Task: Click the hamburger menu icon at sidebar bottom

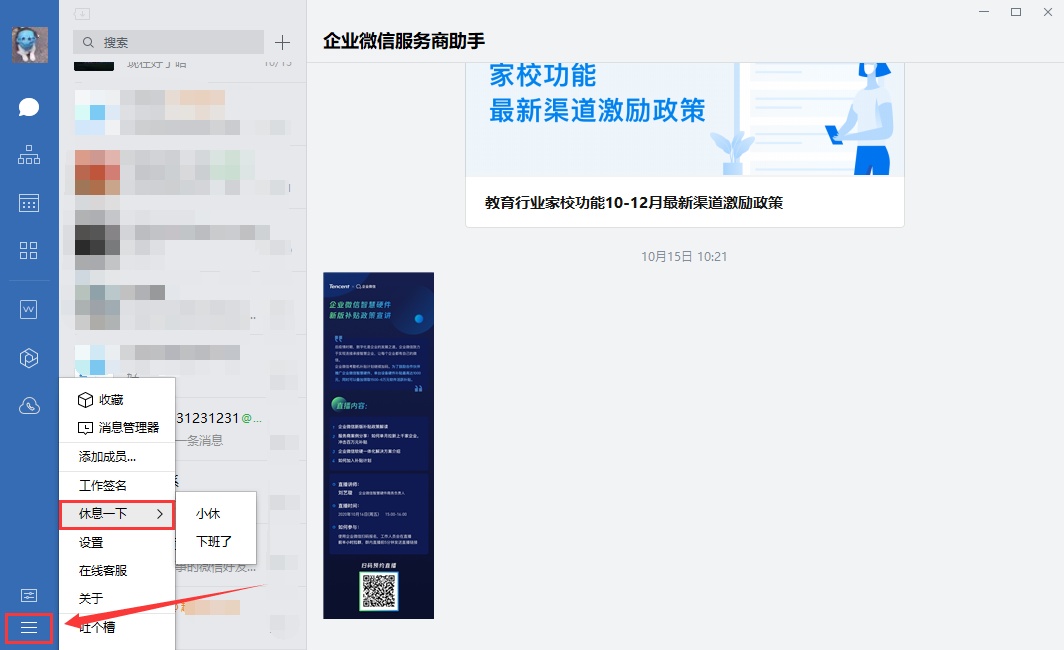Action: pos(29,627)
